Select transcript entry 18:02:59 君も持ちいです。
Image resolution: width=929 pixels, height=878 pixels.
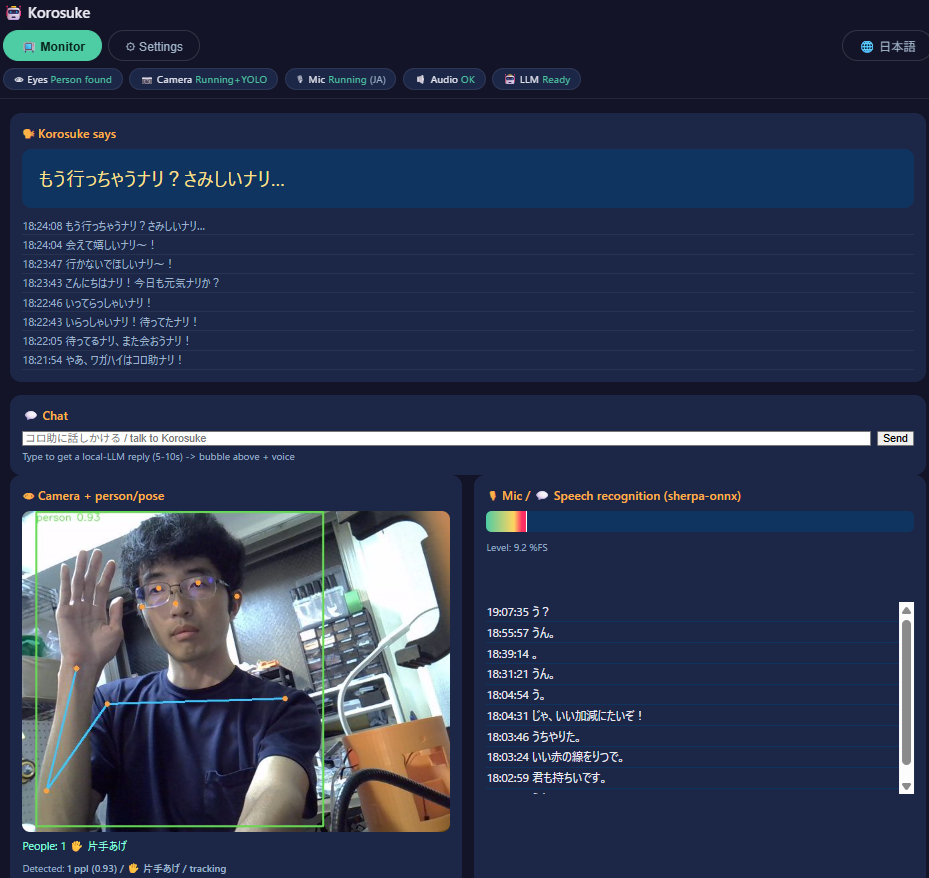692,778
